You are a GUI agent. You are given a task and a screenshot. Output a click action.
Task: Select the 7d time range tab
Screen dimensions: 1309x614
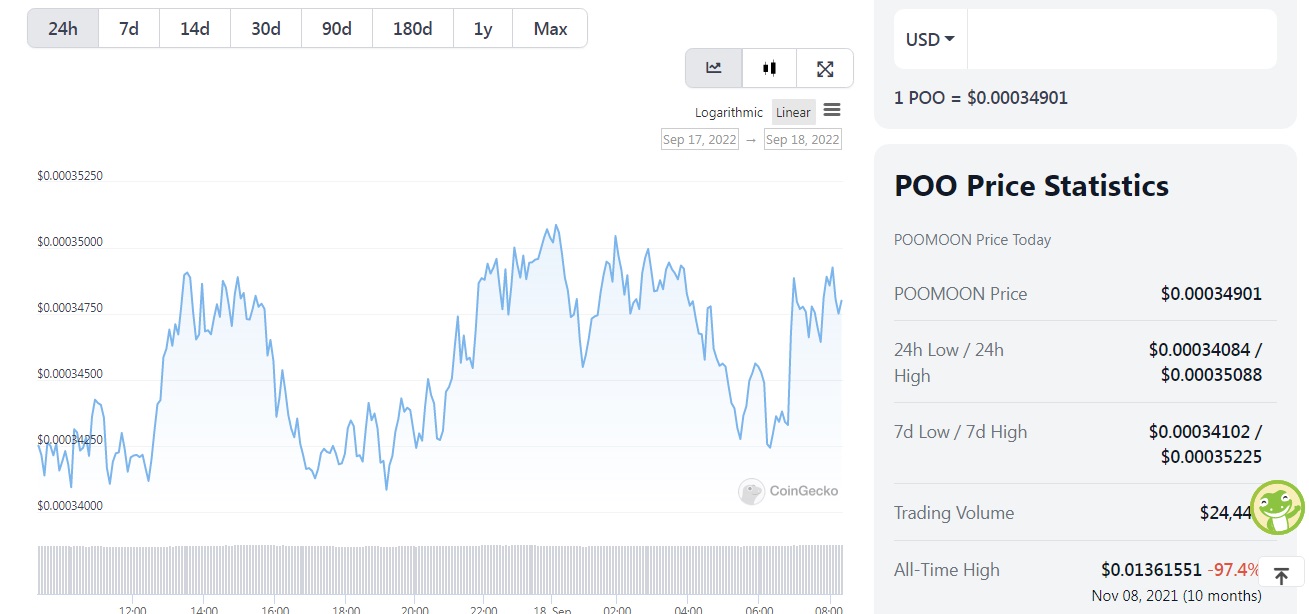[129, 28]
